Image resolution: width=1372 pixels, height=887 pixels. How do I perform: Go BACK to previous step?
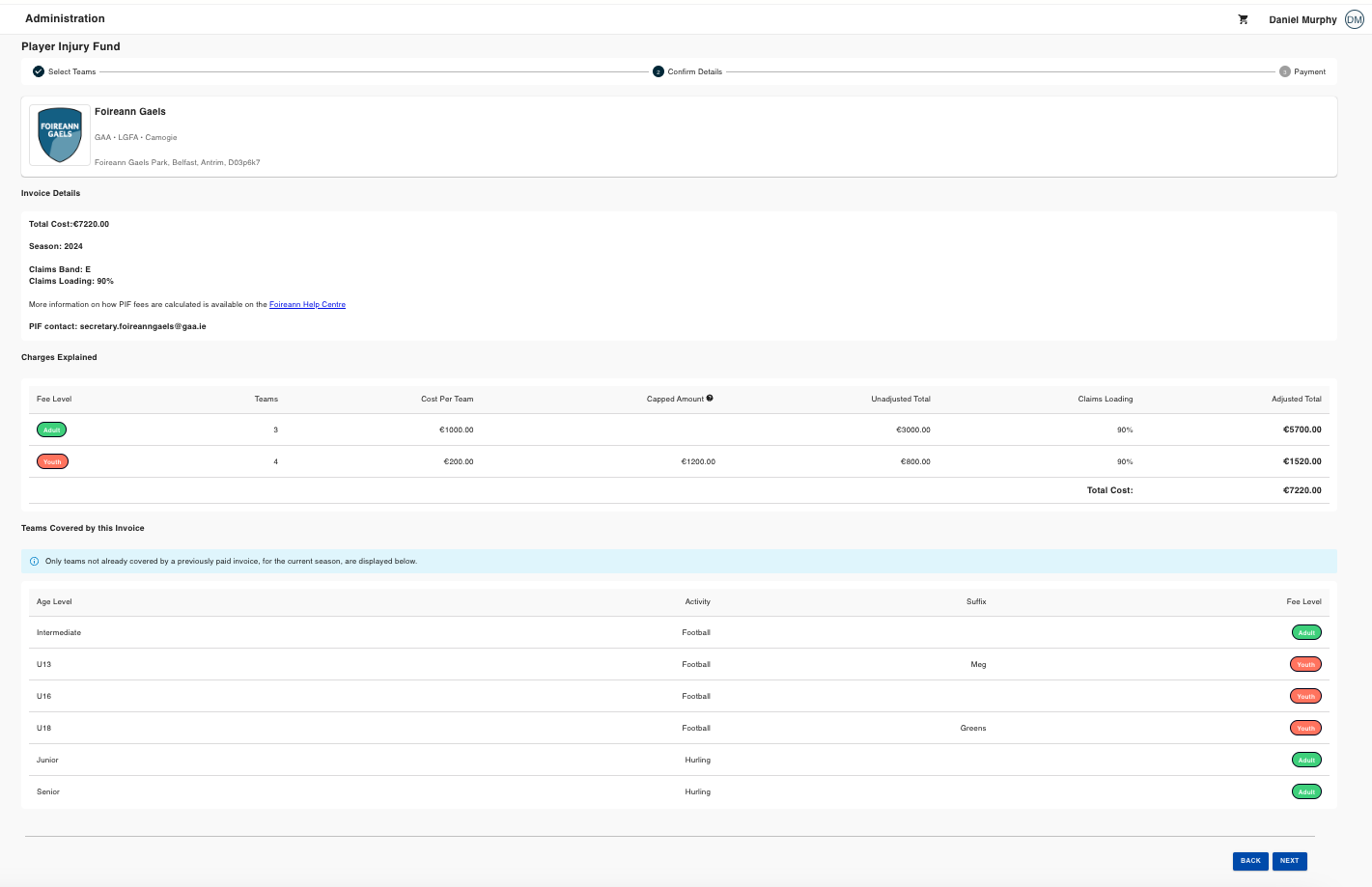coord(1250,861)
